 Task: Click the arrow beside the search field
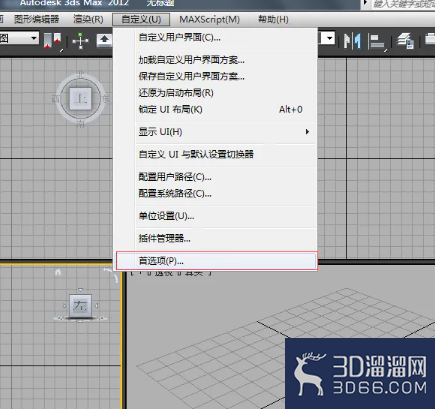click(365, 3)
